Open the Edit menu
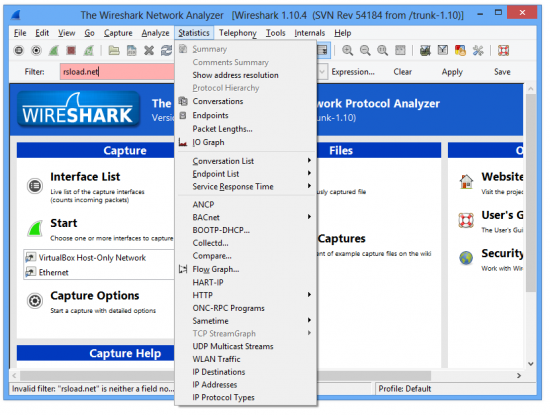The width and height of the screenshot is (550, 415). tap(42, 33)
